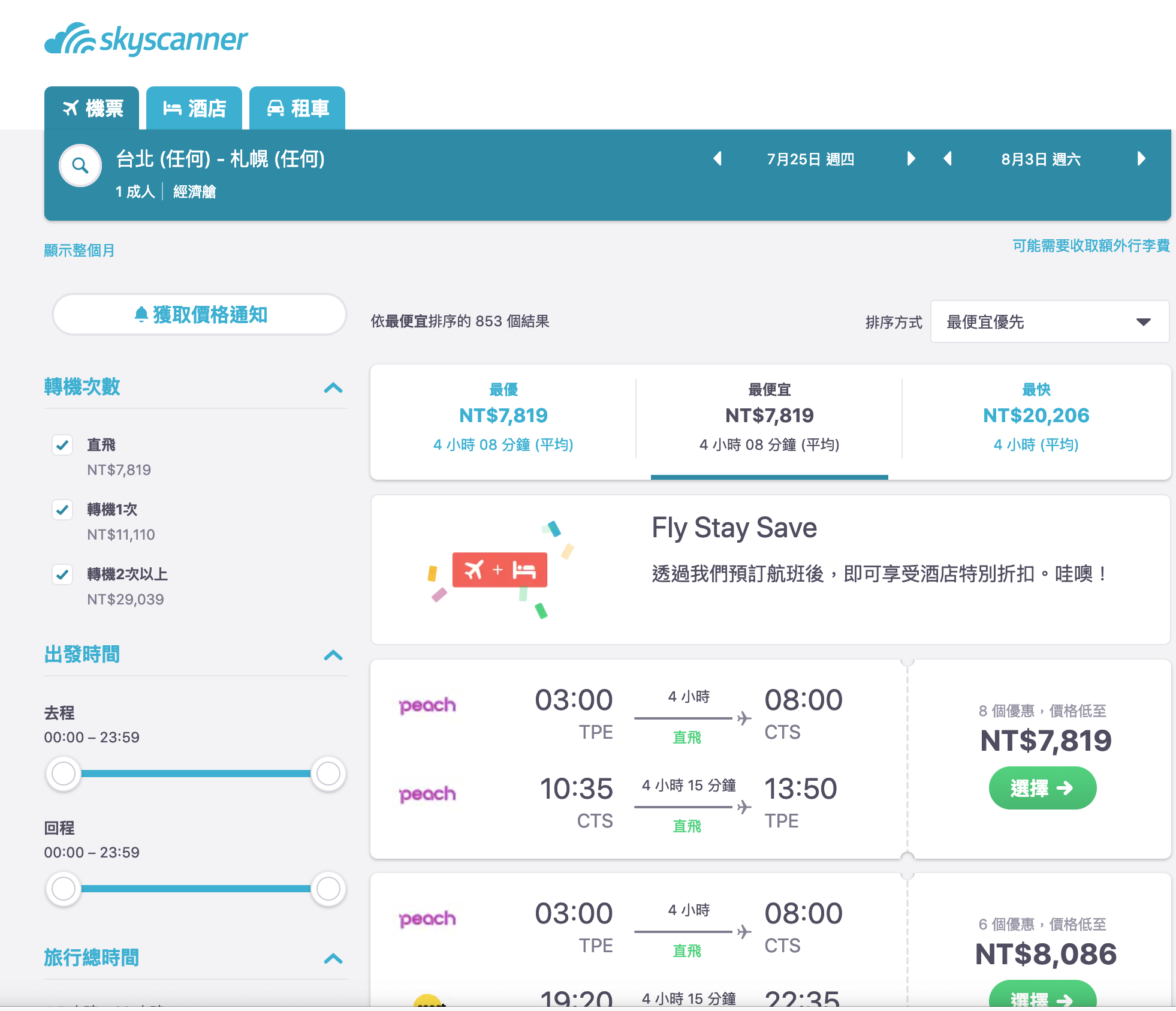
Task: Click the 回程 slider right handle
Action: click(x=328, y=889)
